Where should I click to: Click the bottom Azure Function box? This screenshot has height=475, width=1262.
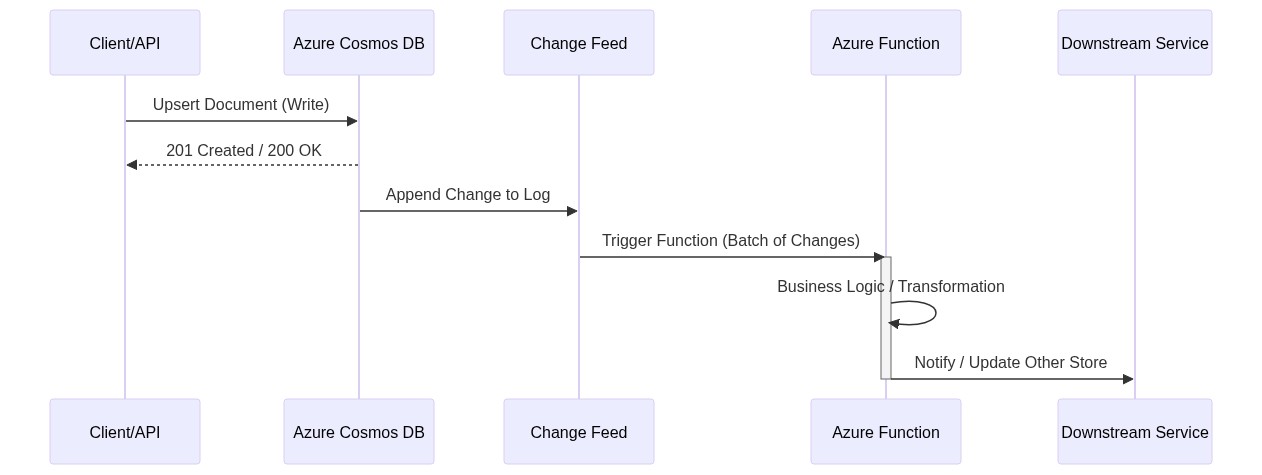point(886,432)
